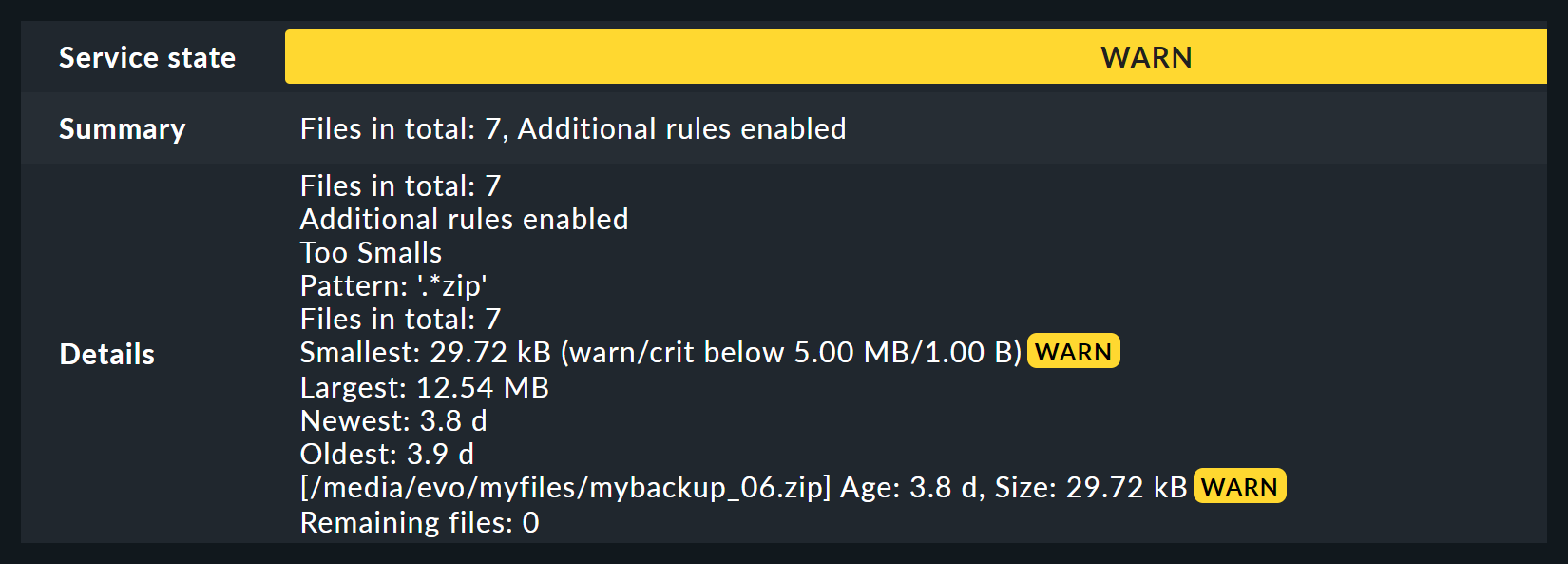Click the Summary row label
This screenshot has height=564, width=1568.
[122, 128]
